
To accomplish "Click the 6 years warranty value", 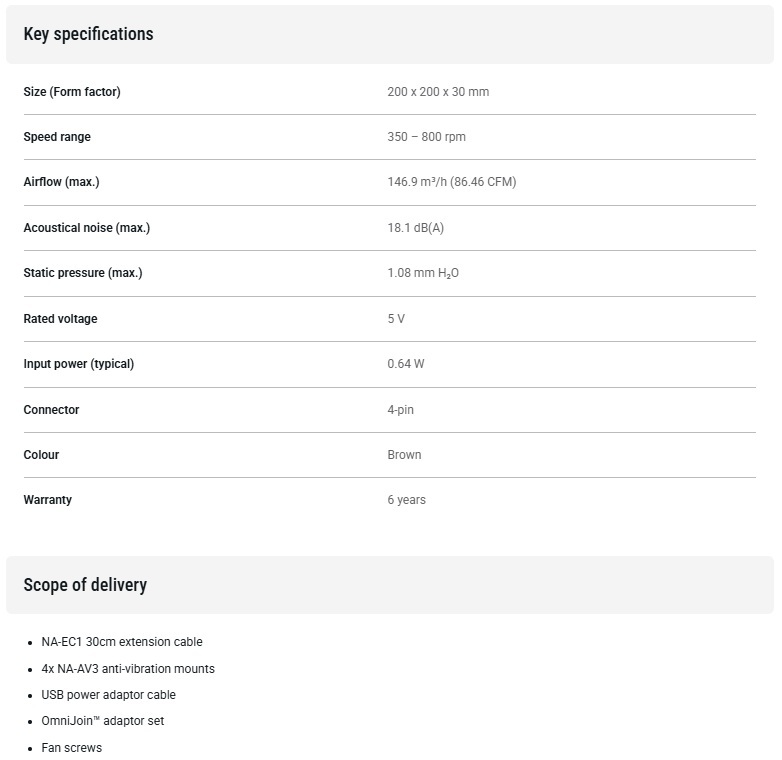I will tap(406, 500).
